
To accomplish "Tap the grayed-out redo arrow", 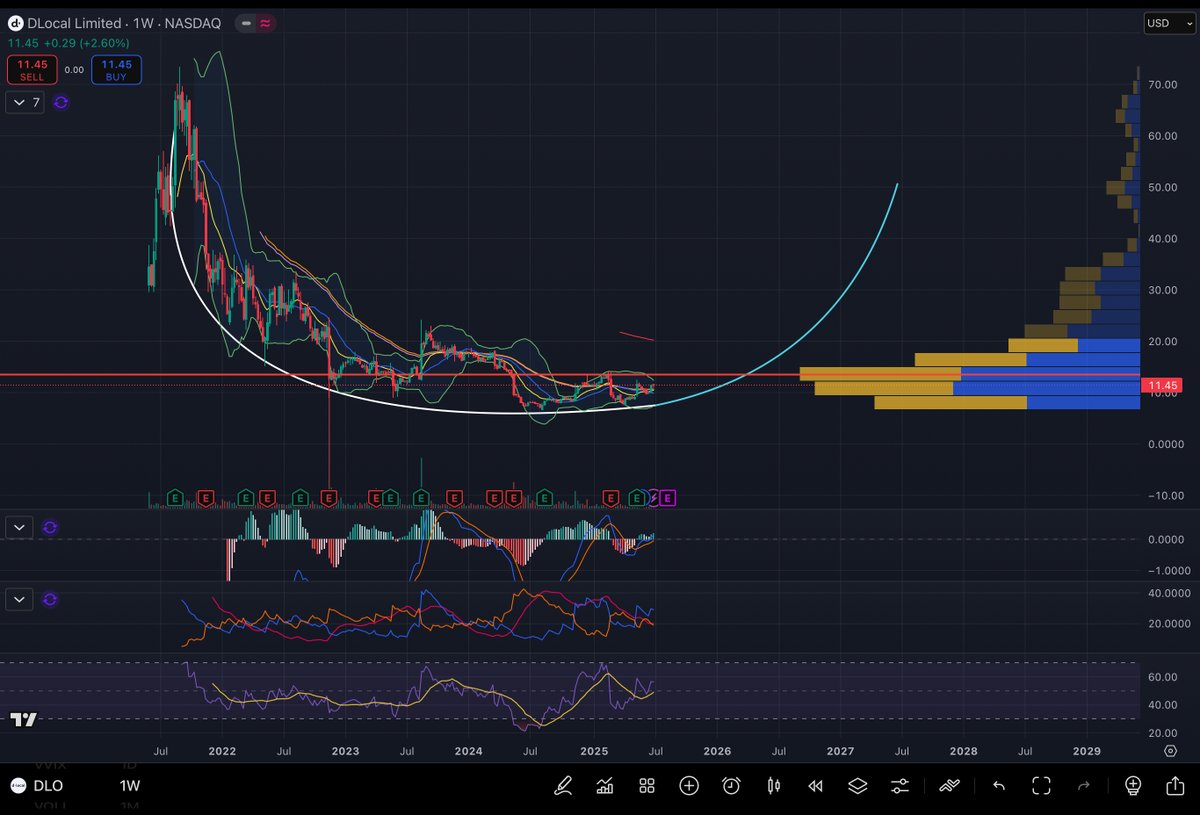I will point(1083,785).
